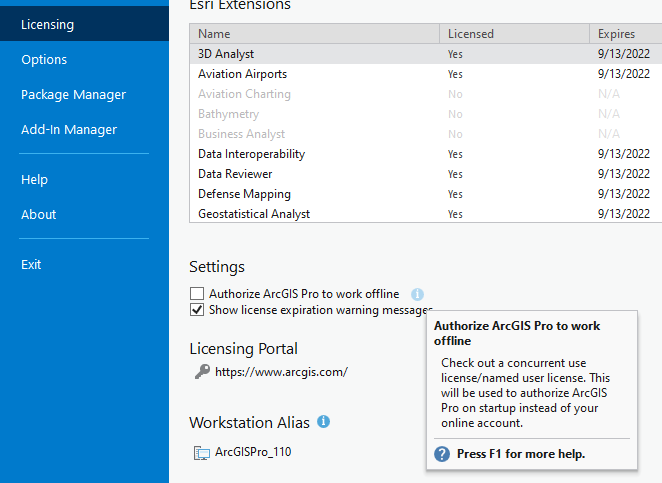The height and width of the screenshot is (483, 662).
Task: Select the Business Analyst extension row
Action: point(426,134)
